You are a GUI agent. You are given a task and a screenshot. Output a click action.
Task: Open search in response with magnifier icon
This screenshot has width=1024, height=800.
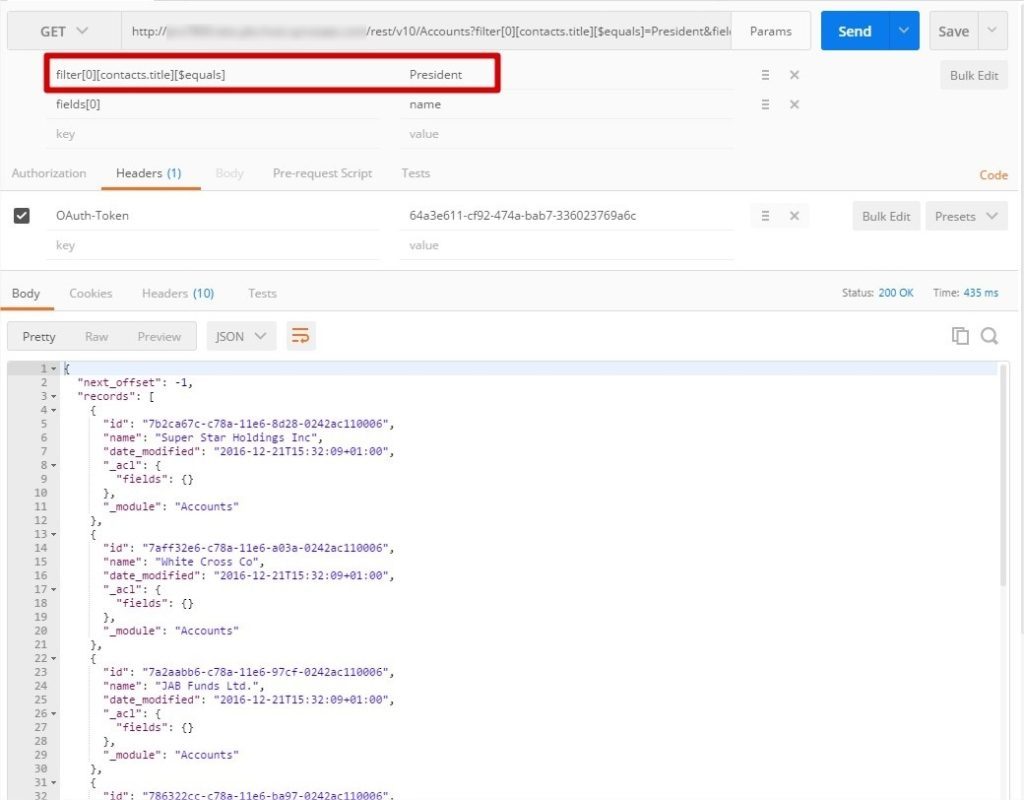989,336
